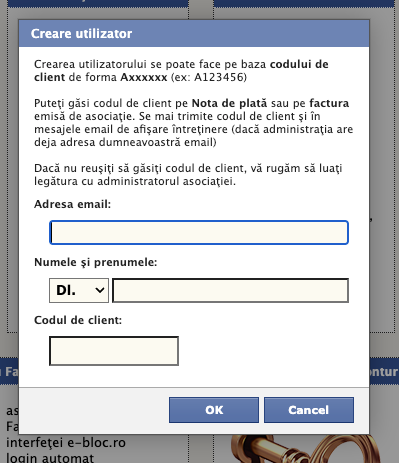Click the example code A123456 text

coord(219,77)
